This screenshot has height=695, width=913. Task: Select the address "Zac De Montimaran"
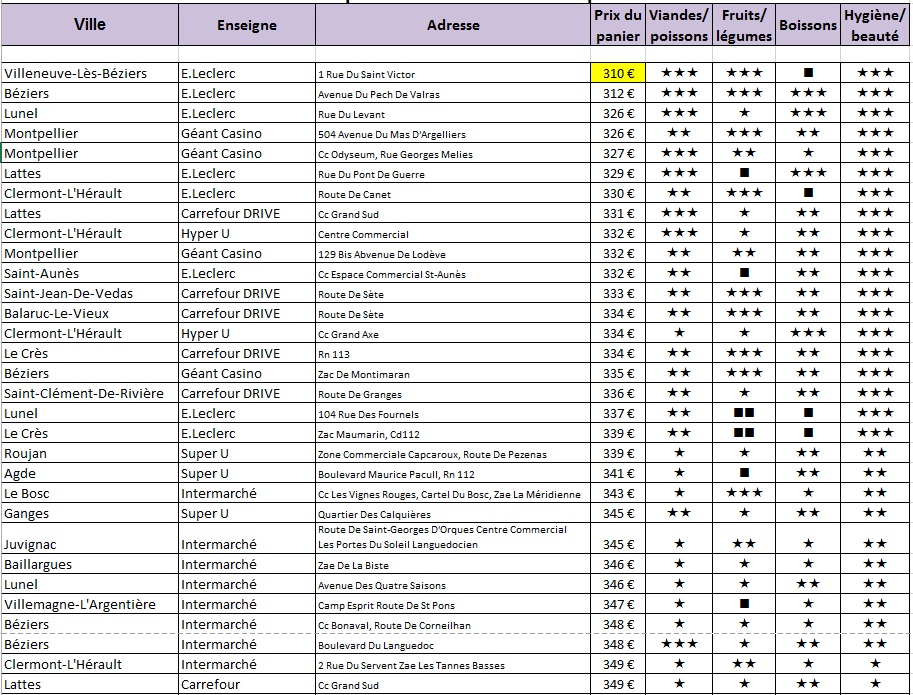click(364, 374)
